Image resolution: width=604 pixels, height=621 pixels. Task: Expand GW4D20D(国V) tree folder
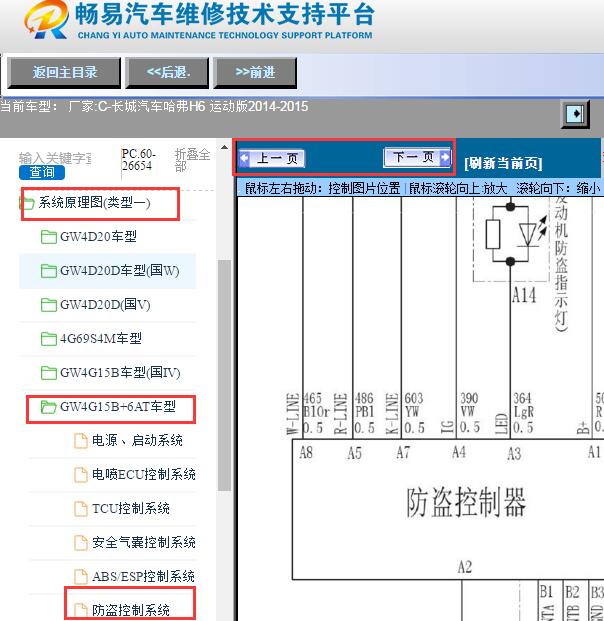(105, 305)
